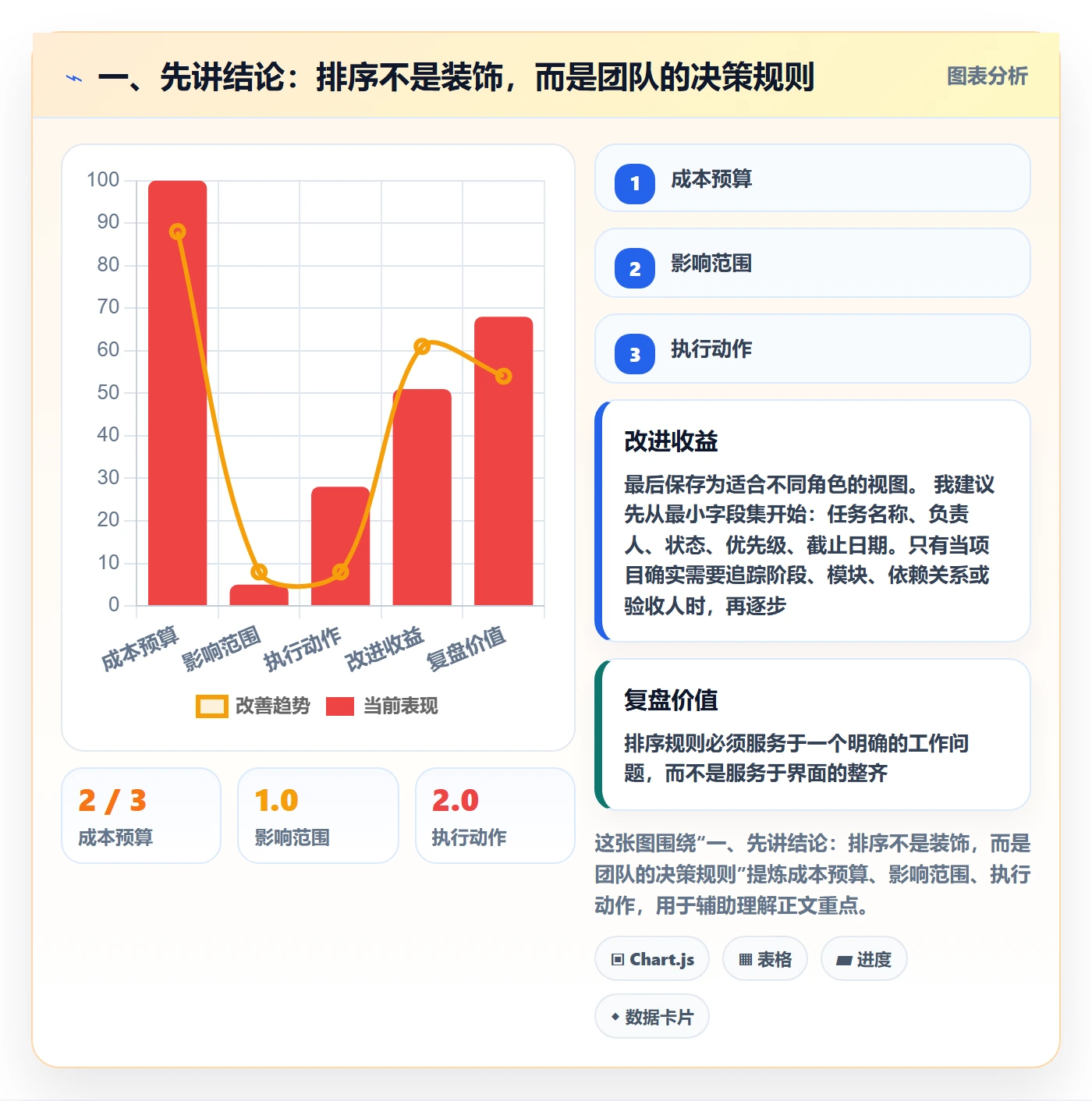Click the red 成本预算 bar in chart
Viewport: 1092px width, 1101px height.
177,393
